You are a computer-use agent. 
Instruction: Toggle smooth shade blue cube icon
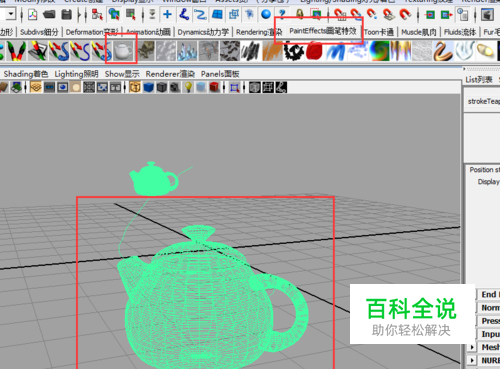(148, 87)
